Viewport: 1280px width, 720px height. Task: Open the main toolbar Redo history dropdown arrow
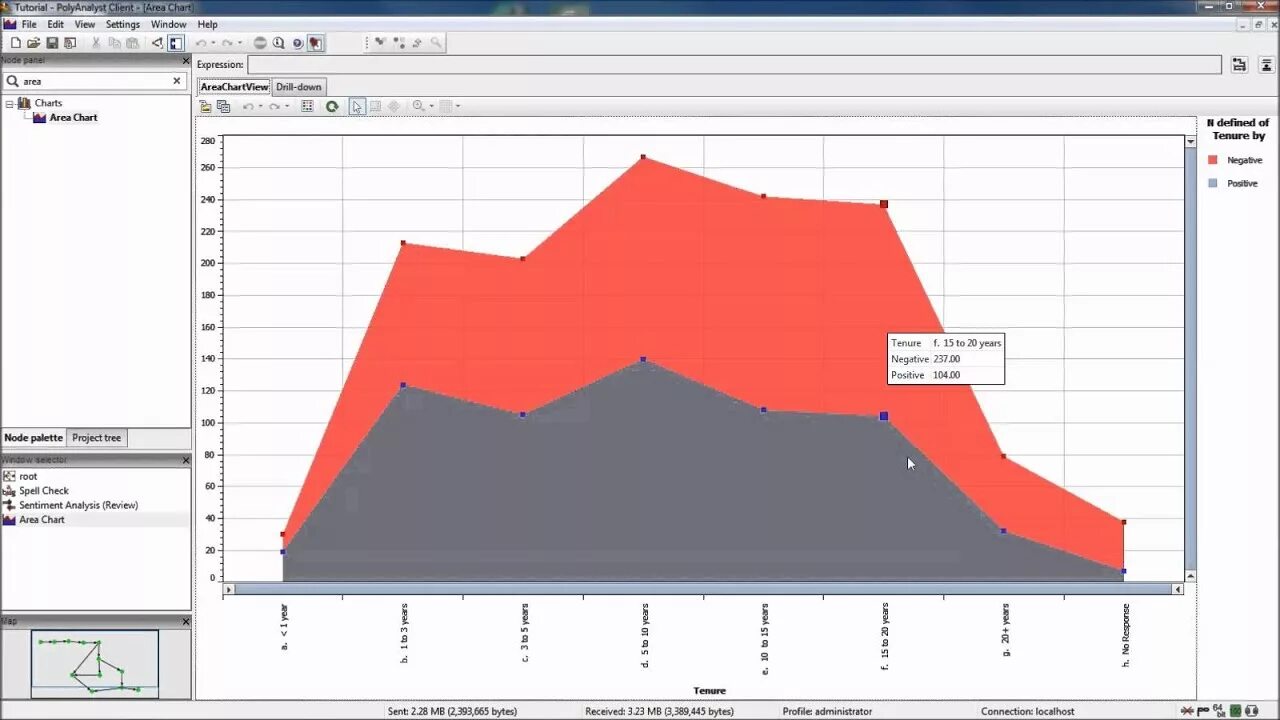coord(239,43)
